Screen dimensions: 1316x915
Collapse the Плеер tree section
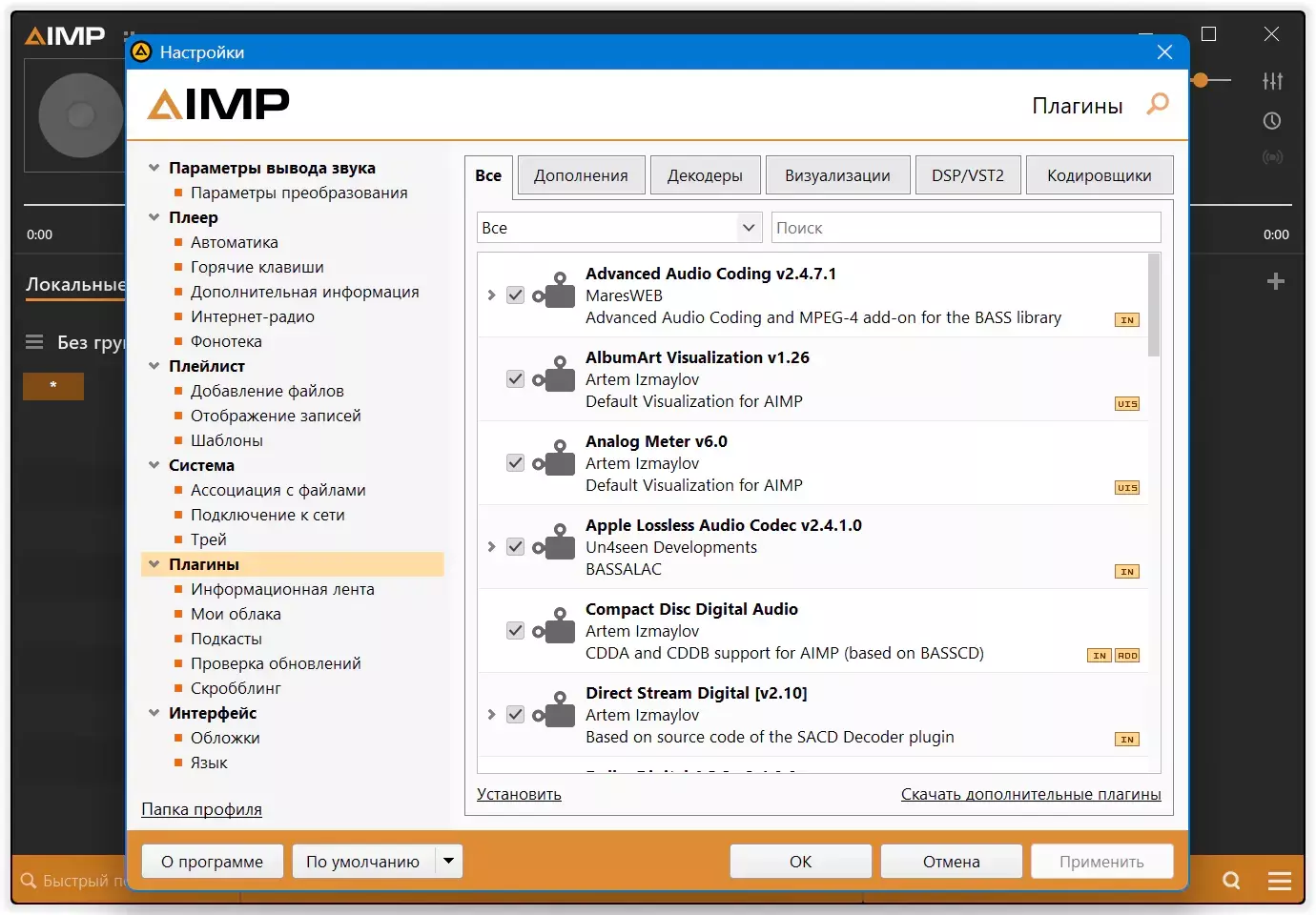pyautogui.click(x=154, y=217)
